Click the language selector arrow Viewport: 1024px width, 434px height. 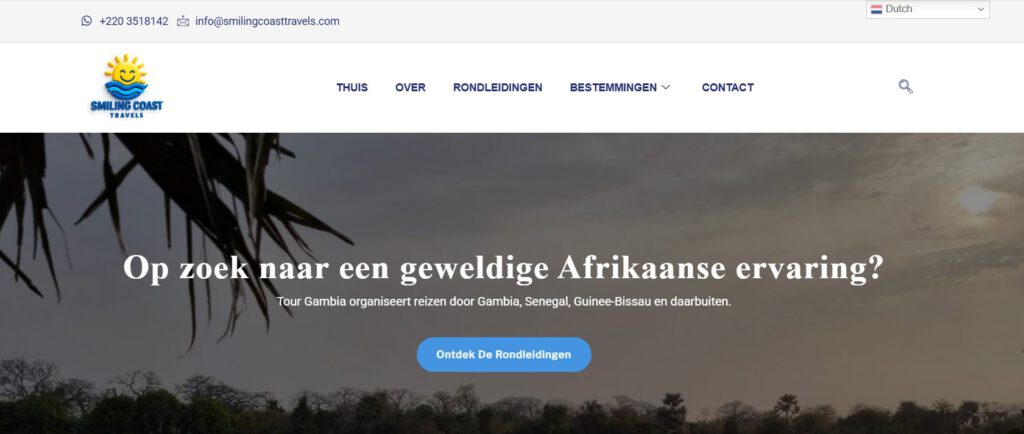pos(980,9)
